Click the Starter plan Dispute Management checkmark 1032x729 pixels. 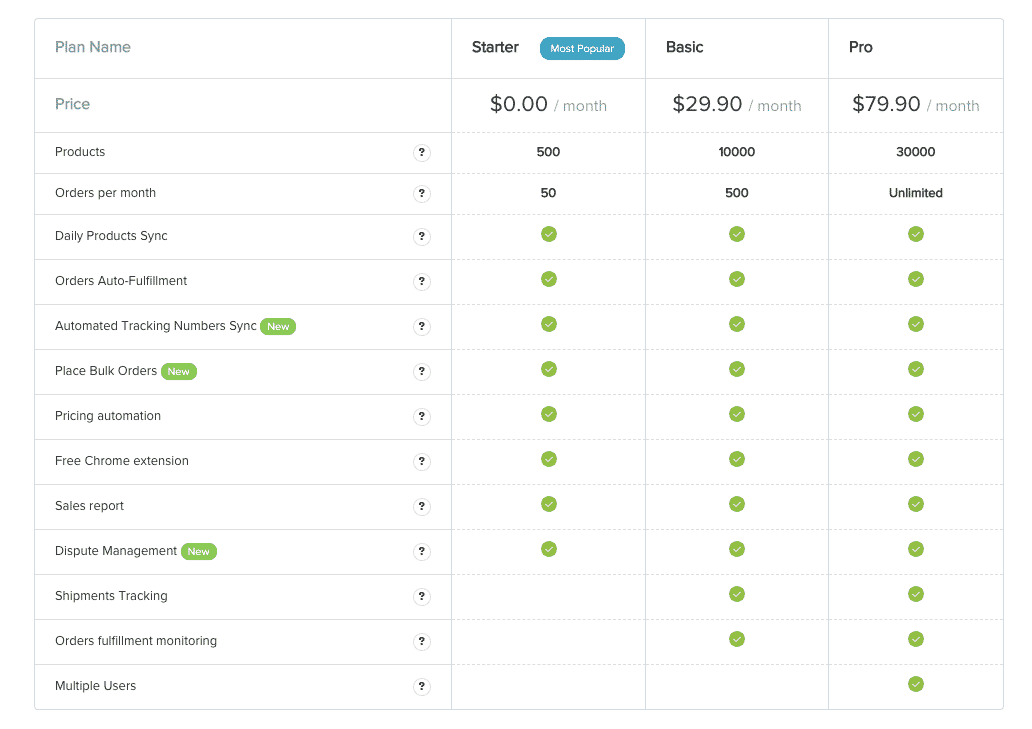point(548,549)
